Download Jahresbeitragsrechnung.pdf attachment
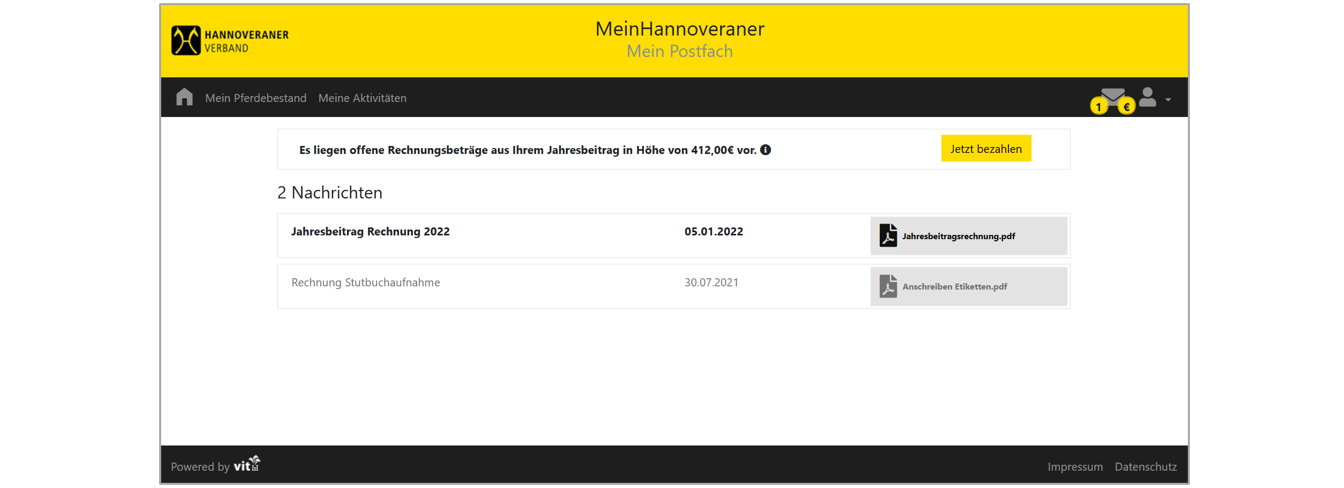The width and height of the screenshot is (1344, 488). [968, 236]
